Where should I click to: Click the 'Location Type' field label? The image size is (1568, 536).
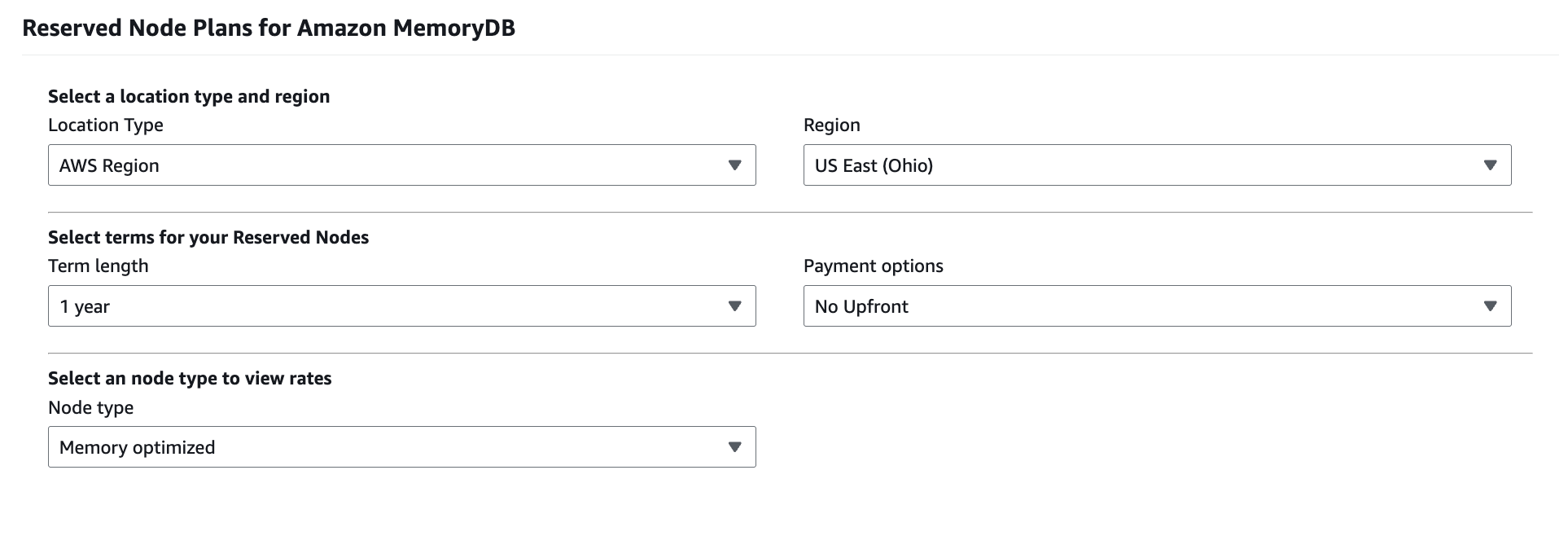click(106, 125)
